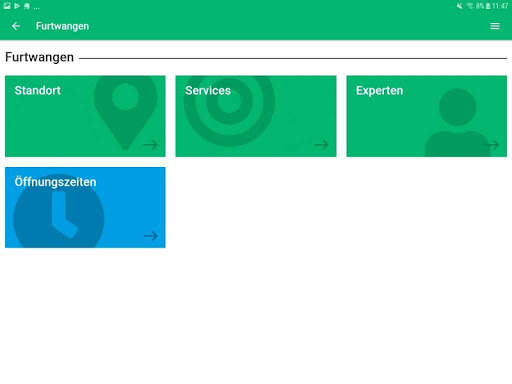Click the arrow on the Standort tile

[151, 145]
